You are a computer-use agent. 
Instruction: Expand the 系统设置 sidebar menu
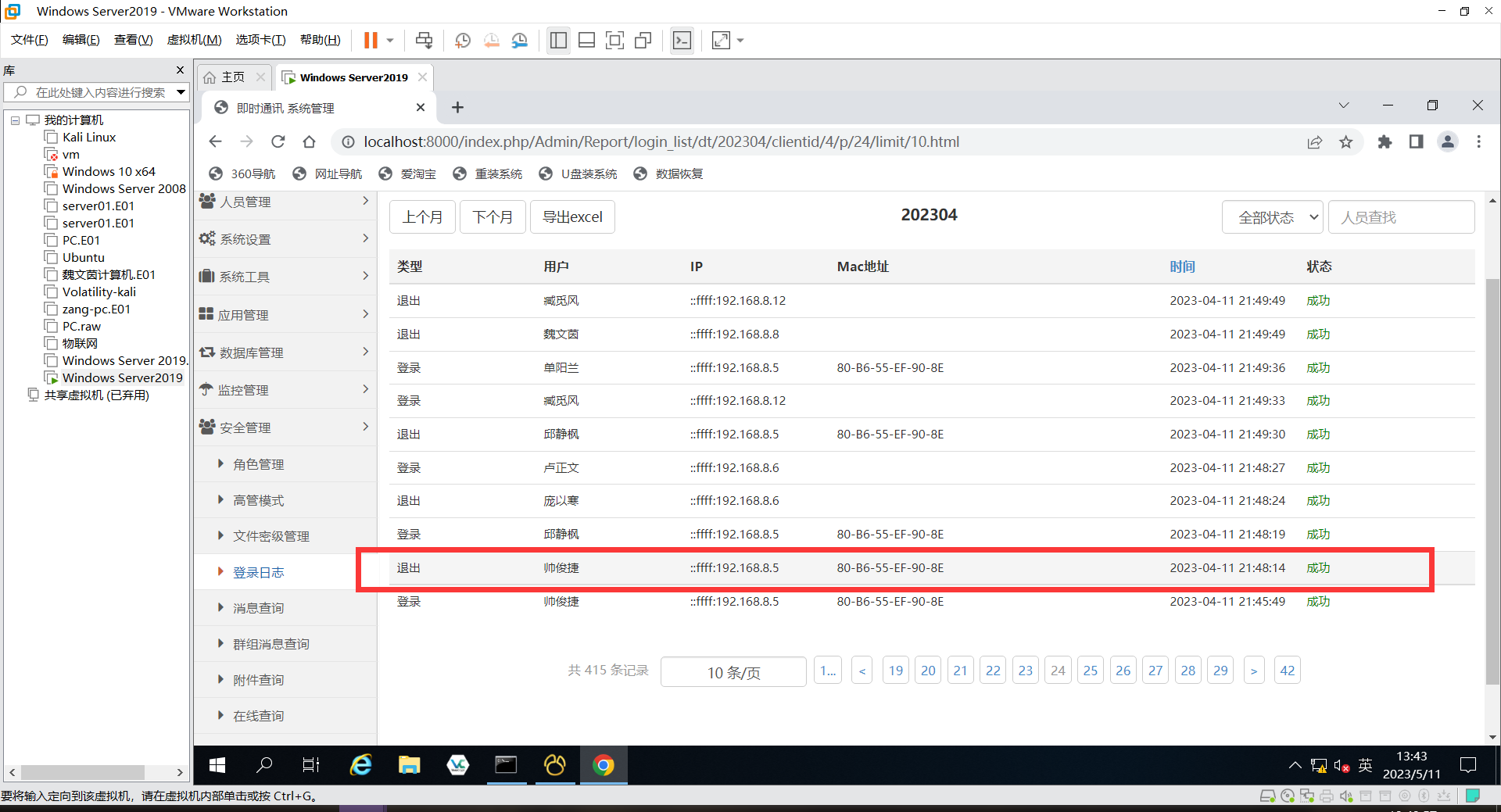click(x=285, y=239)
